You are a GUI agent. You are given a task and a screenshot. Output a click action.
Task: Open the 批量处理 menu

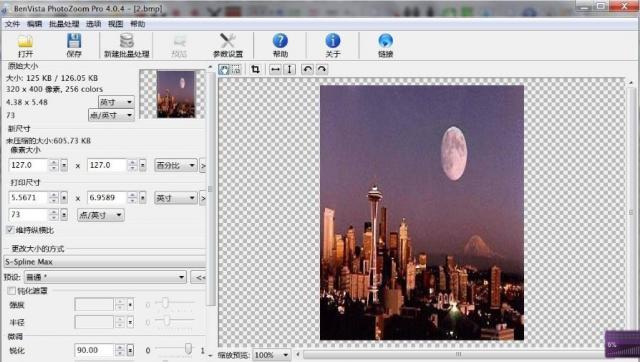coord(64,24)
